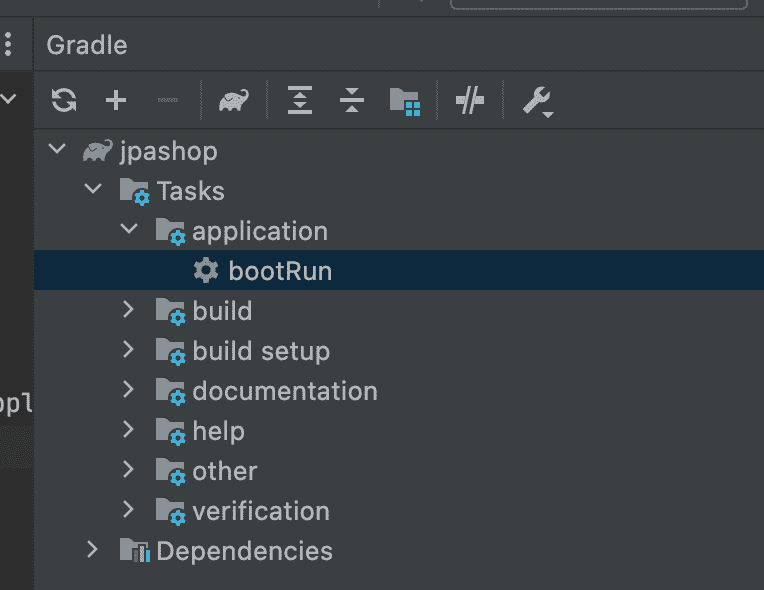Click the chevron in the left strip
The width and height of the screenshot is (764, 590).
coord(8,99)
